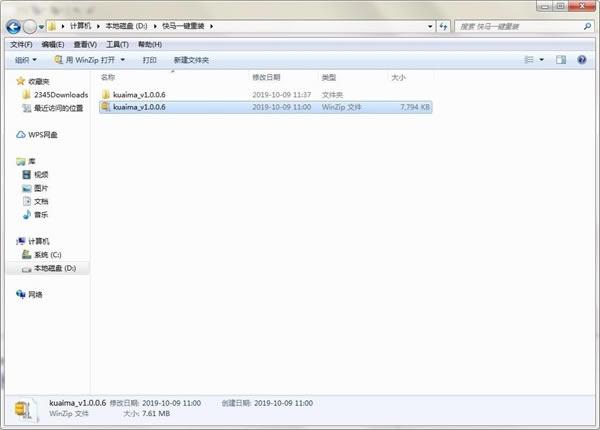The image size is (600, 430).
Task: Click the folder icon in the address bar
Action: [x=52, y=26]
